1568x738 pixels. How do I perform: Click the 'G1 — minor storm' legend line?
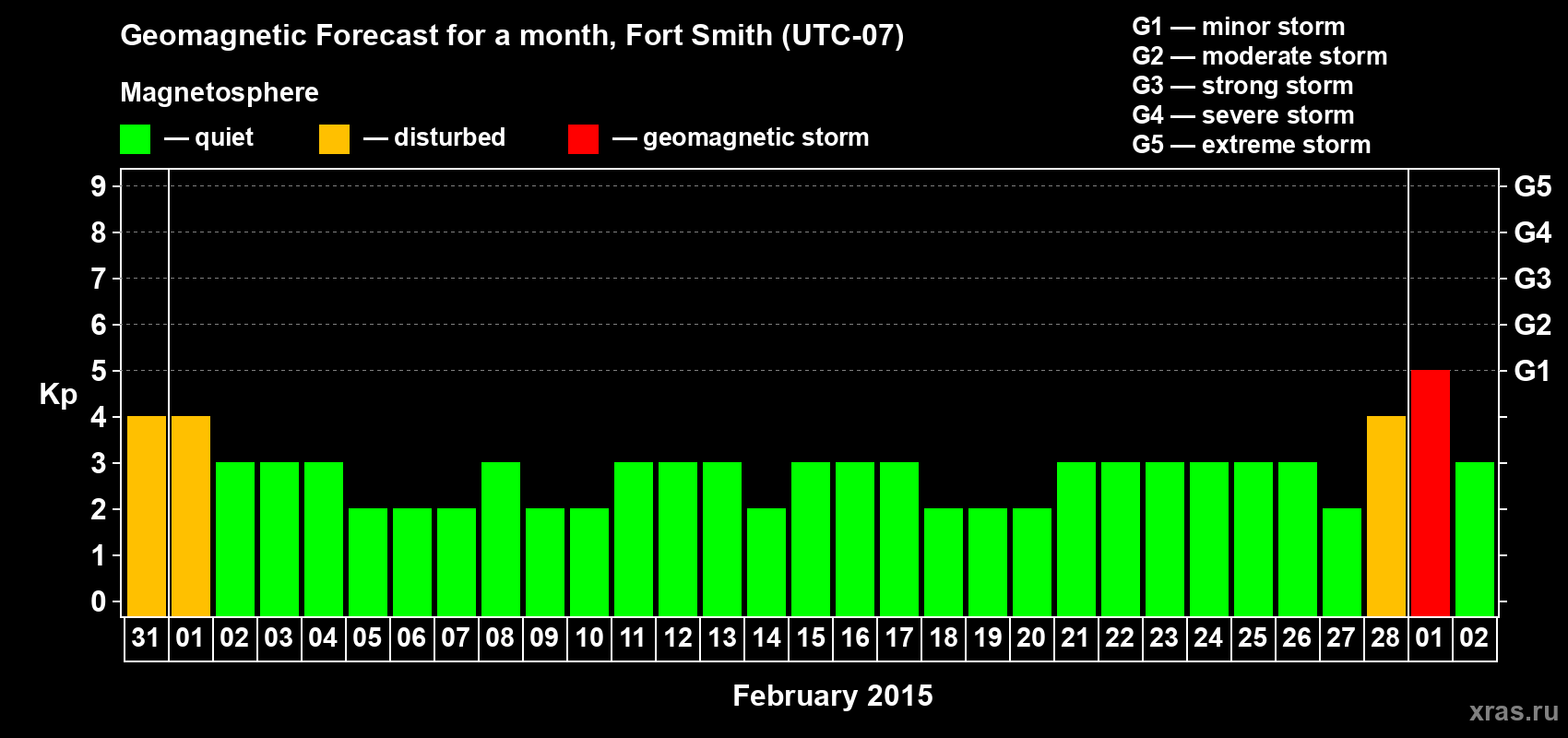pos(1239,27)
